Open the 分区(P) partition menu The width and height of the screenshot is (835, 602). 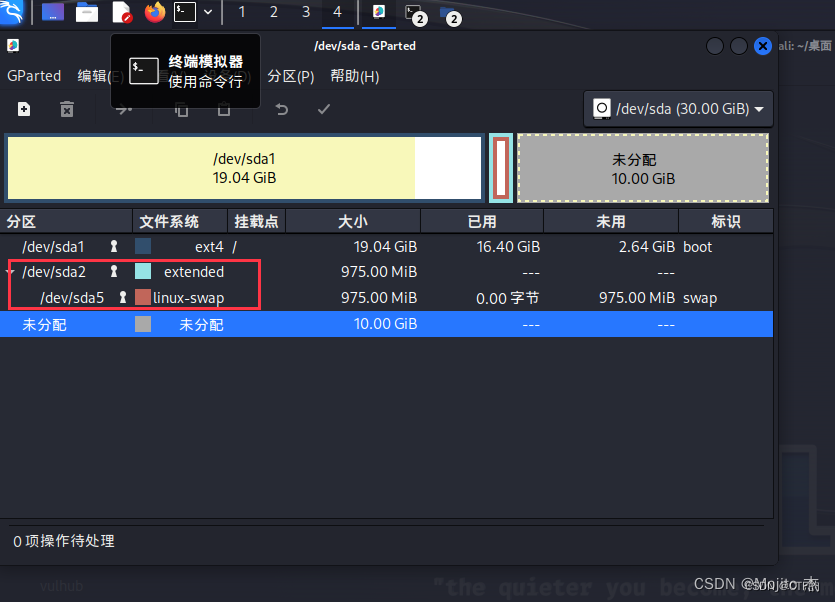(291, 76)
